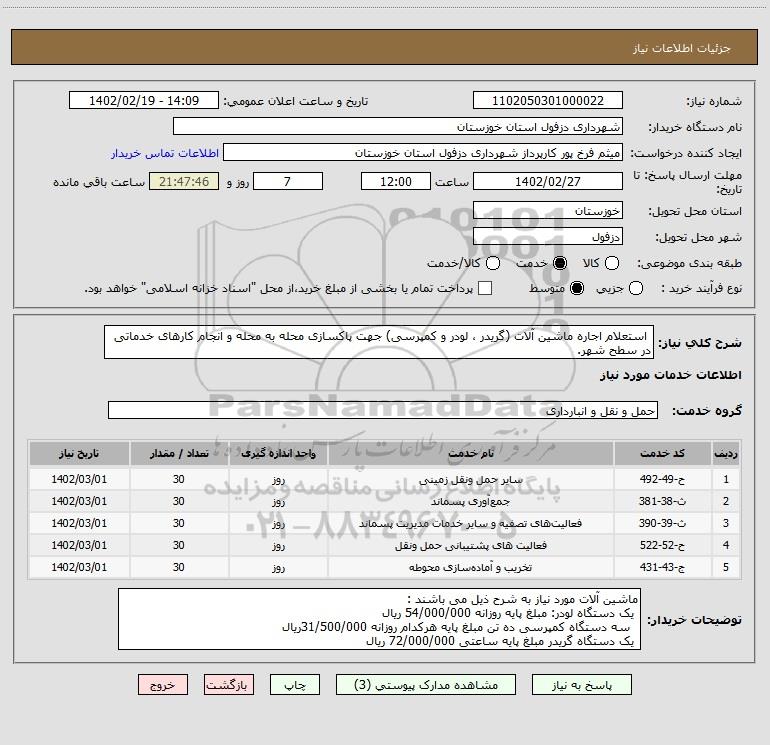Select the کالا/خدمت radio button

tap(493, 263)
